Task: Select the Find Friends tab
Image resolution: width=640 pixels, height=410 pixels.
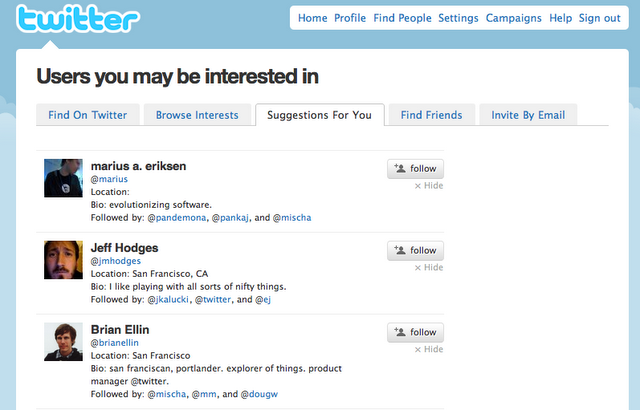Action: 431,115
